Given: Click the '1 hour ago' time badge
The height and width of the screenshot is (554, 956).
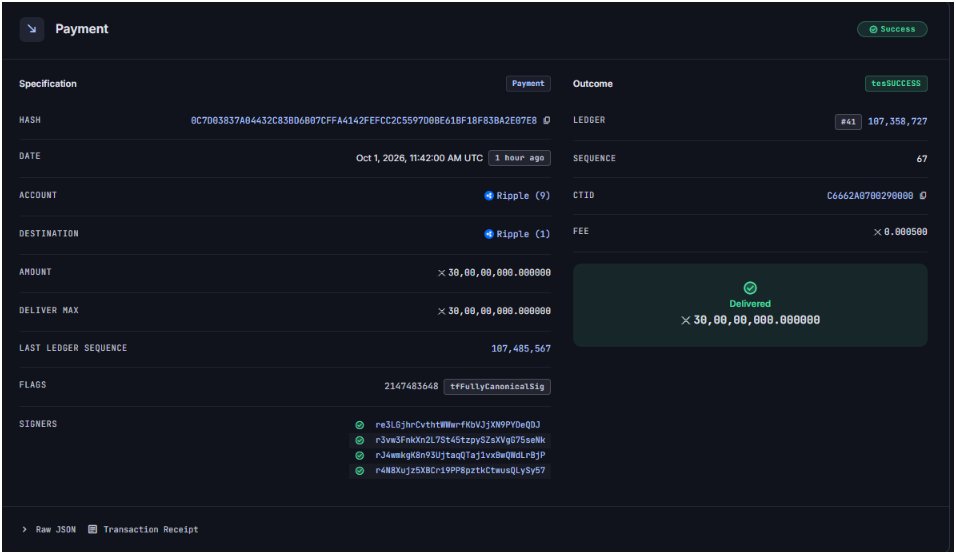Looking at the screenshot, I should point(519,158).
